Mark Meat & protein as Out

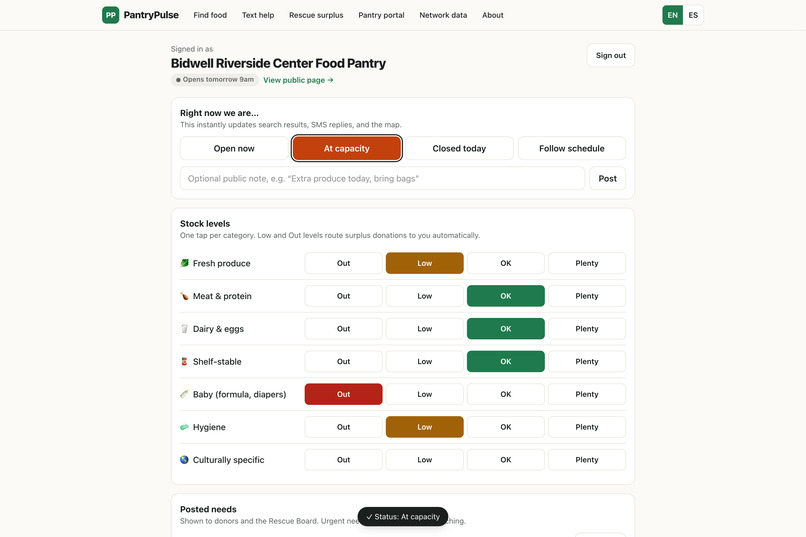click(343, 296)
